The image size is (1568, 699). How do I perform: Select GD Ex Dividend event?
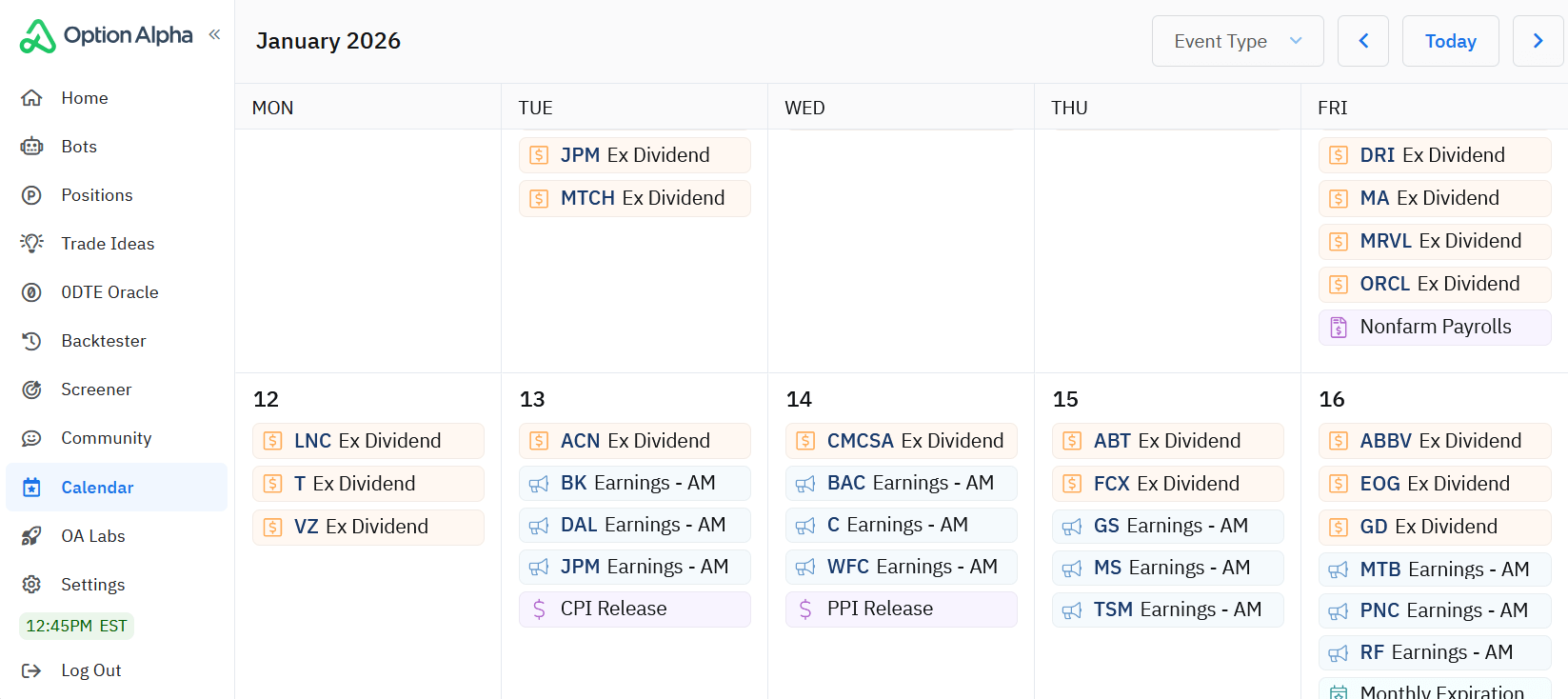click(x=1435, y=527)
